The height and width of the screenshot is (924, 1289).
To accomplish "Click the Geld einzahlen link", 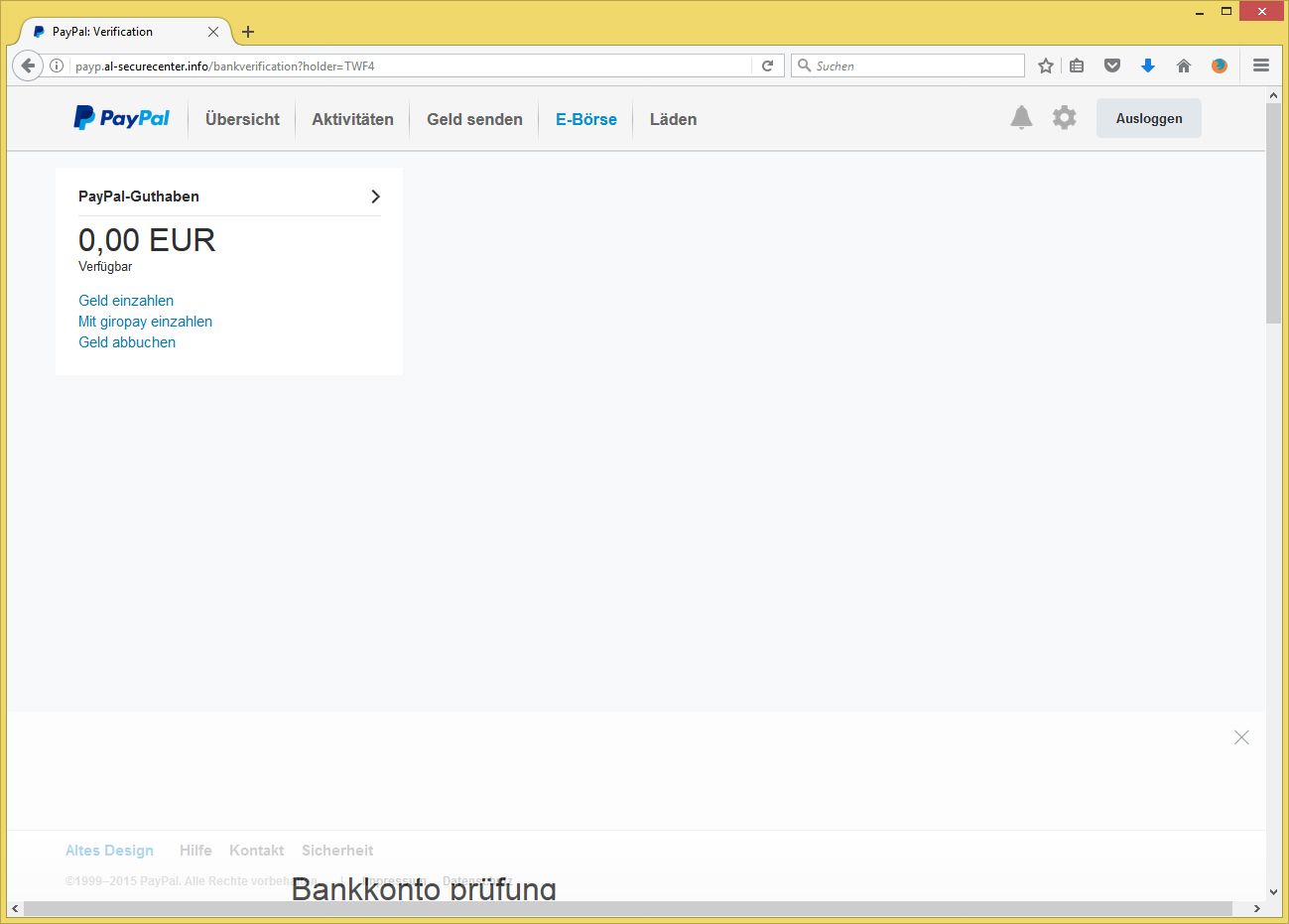I will tap(126, 301).
